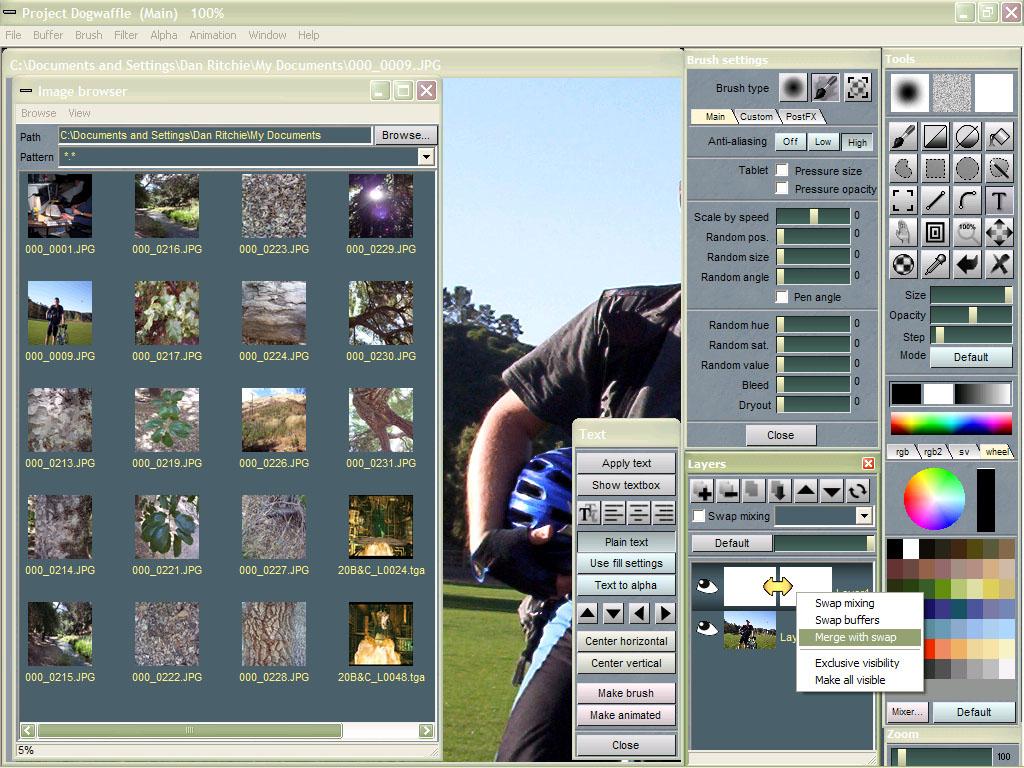Open the brush Mode Default selector
The image size is (1024, 768).
(x=970, y=357)
